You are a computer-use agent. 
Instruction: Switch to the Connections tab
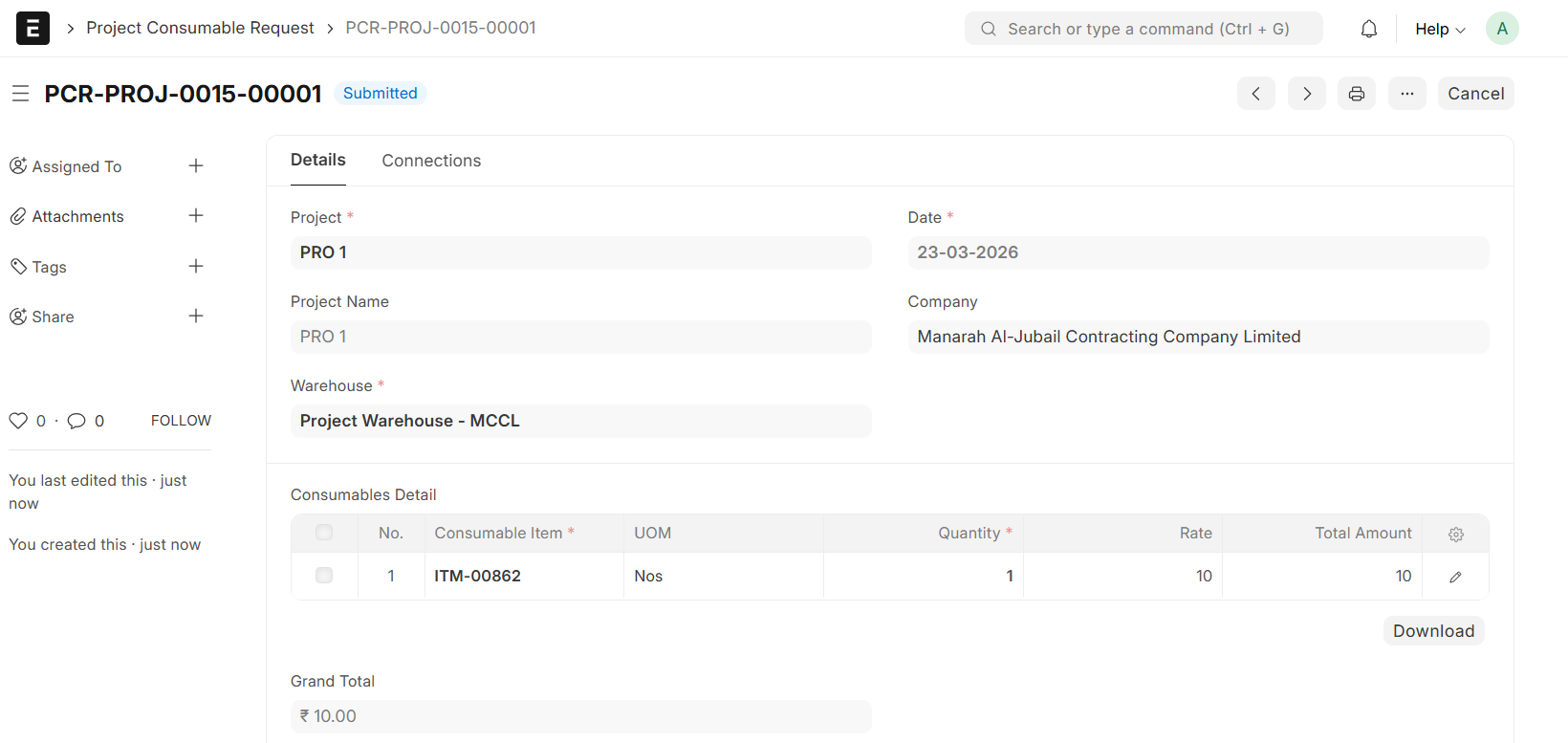[x=431, y=161]
